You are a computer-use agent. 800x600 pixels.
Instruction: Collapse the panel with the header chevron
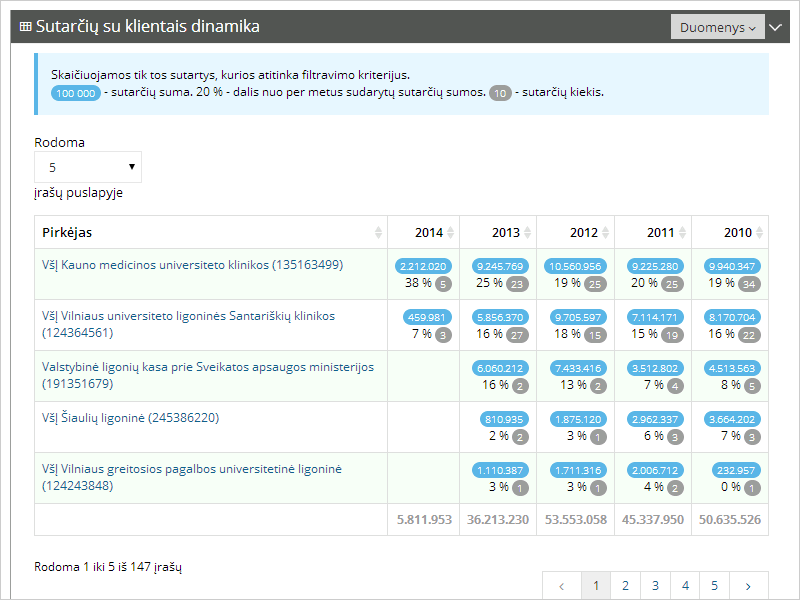(x=776, y=27)
